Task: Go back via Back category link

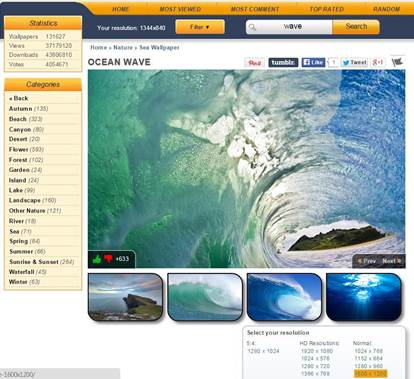Action: [x=19, y=98]
